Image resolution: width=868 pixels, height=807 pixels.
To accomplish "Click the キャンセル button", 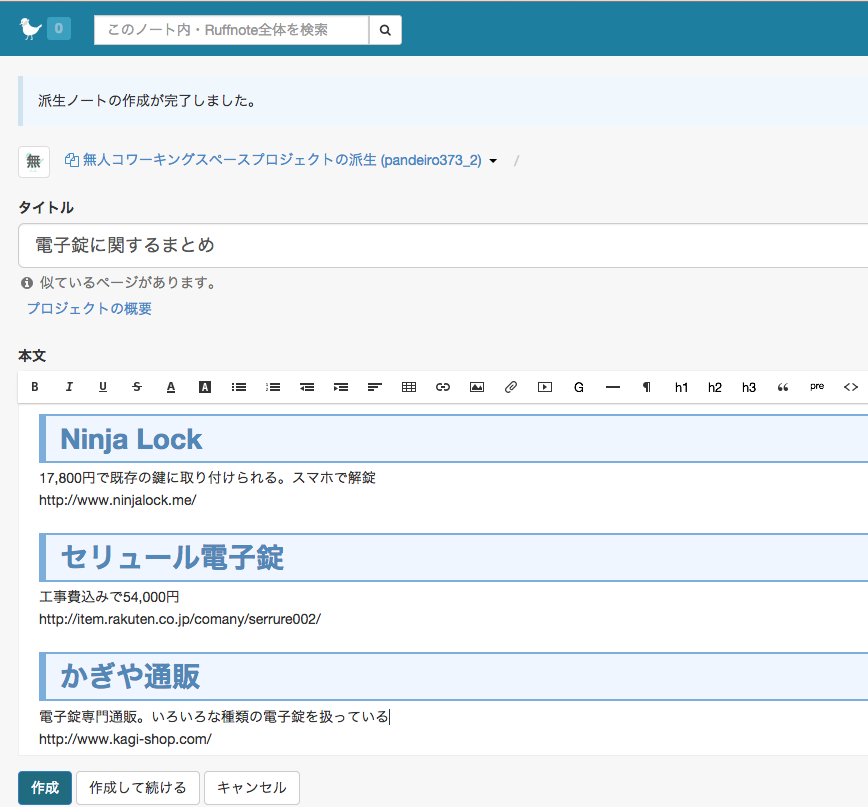I will tap(251, 788).
